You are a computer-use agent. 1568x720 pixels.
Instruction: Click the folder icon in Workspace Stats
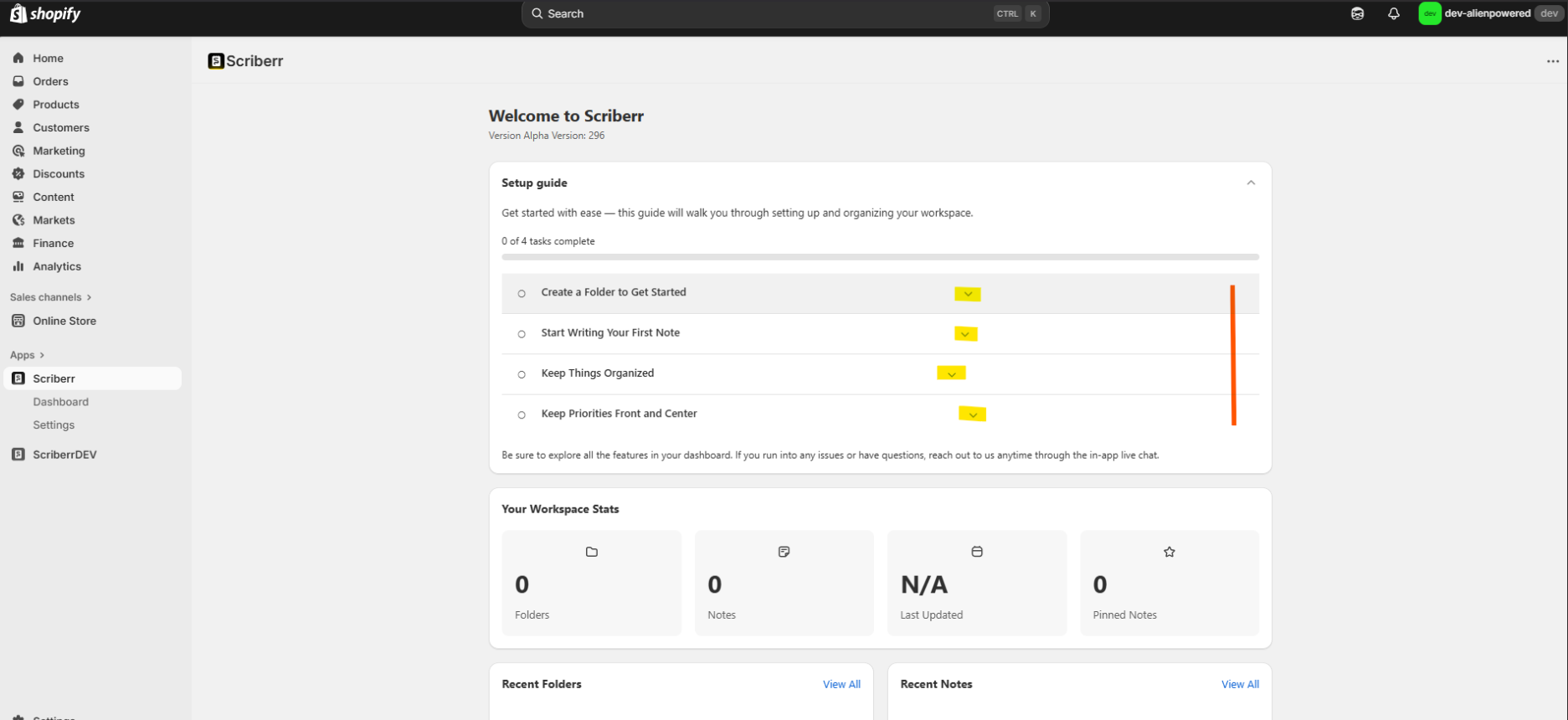pos(592,552)
